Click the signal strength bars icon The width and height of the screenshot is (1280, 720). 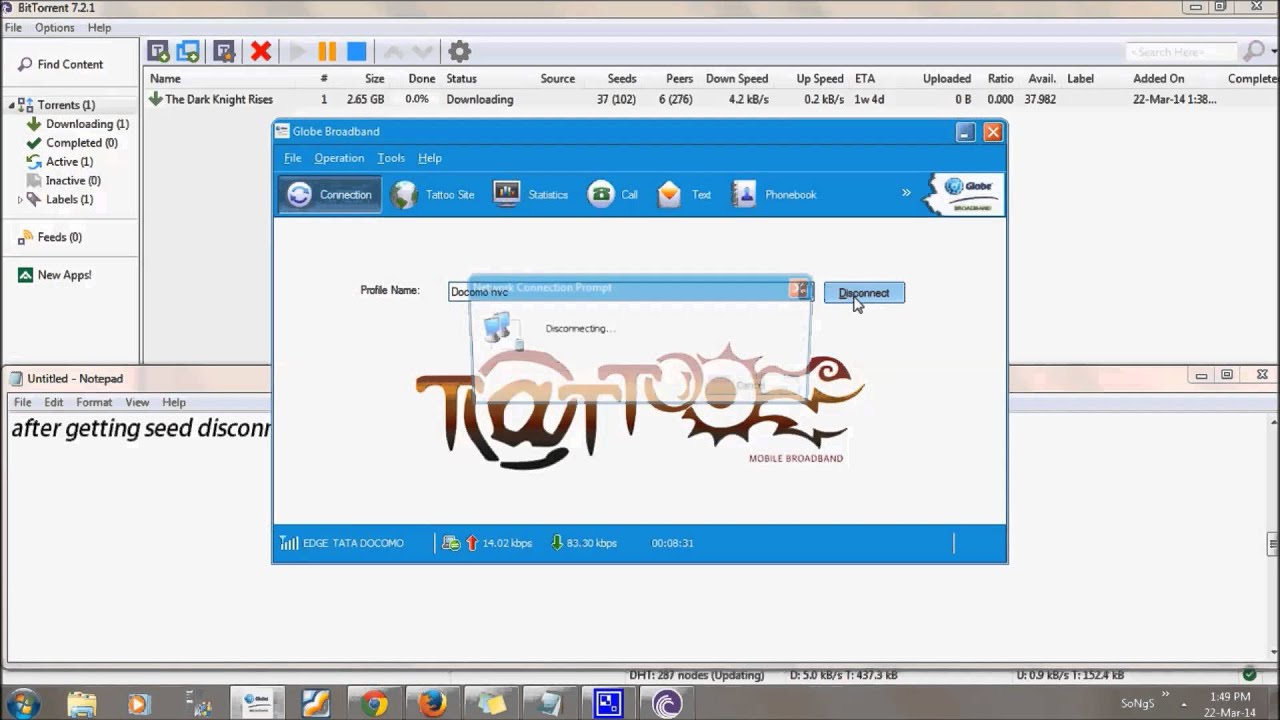[x=288, y=543]
